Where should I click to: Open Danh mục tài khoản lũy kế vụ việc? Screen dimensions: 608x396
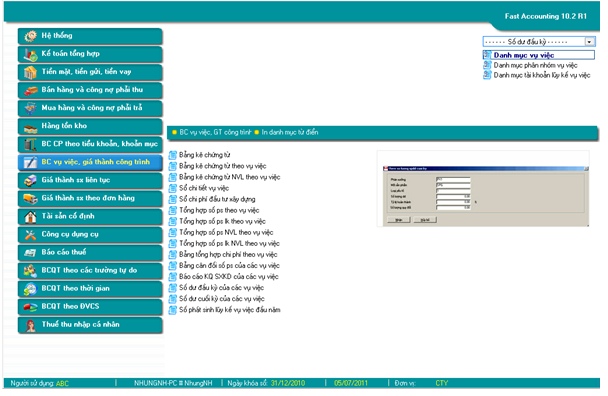click(x=537, y=75)
